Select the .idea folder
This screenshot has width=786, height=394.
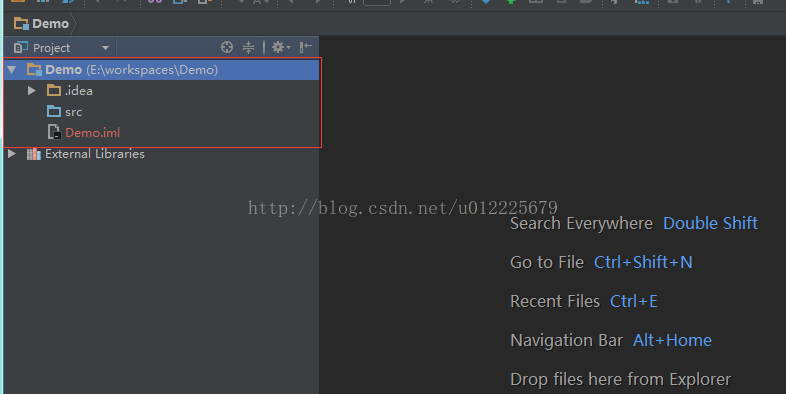pyautogui.click(x=70, y=91)
